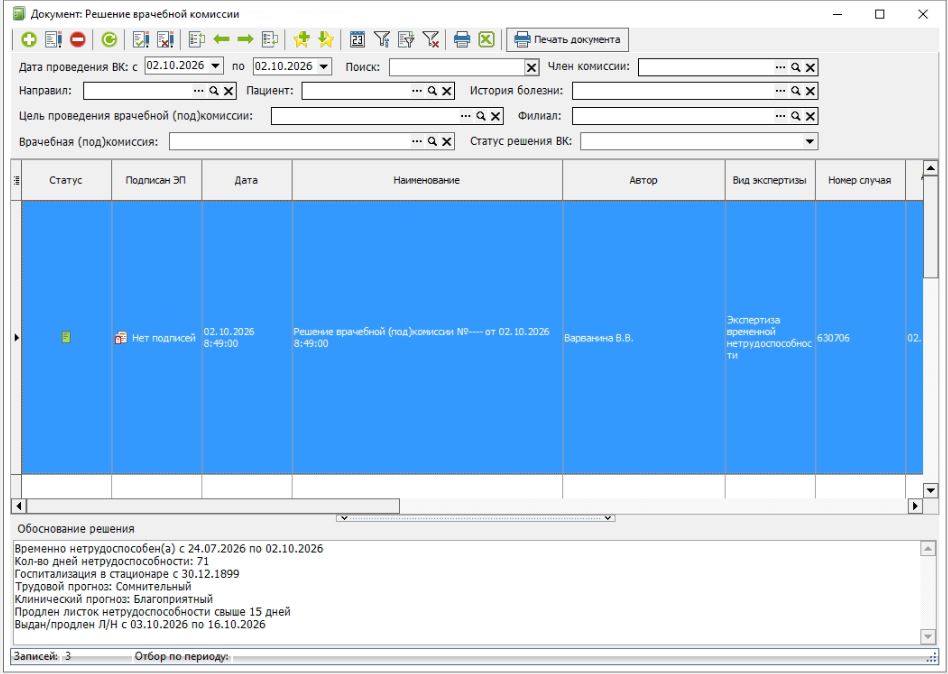
Task: Click the green circular refresh icon
Action: pos(109,40)
